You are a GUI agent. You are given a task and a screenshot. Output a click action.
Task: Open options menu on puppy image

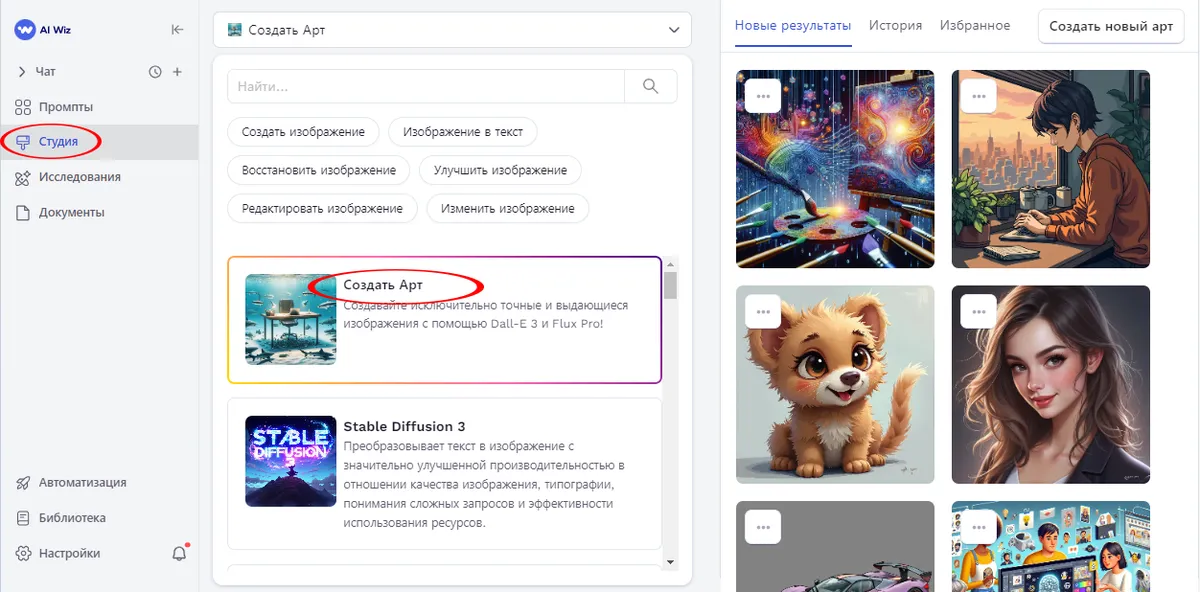point(763,311)
